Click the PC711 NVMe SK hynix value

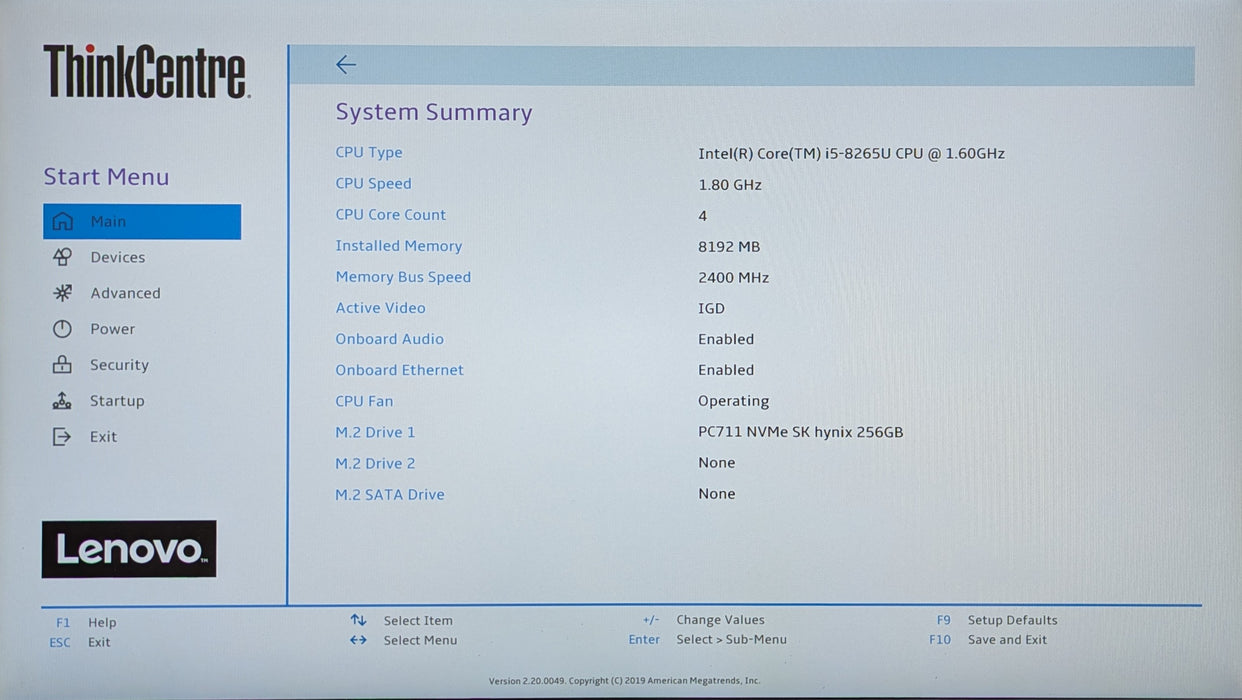(800, 432)
